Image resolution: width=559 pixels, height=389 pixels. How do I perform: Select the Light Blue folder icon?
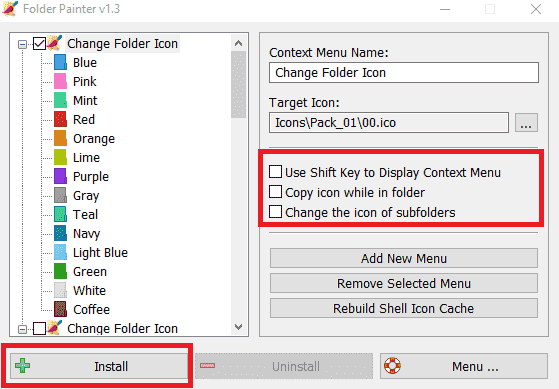(60, 252)
